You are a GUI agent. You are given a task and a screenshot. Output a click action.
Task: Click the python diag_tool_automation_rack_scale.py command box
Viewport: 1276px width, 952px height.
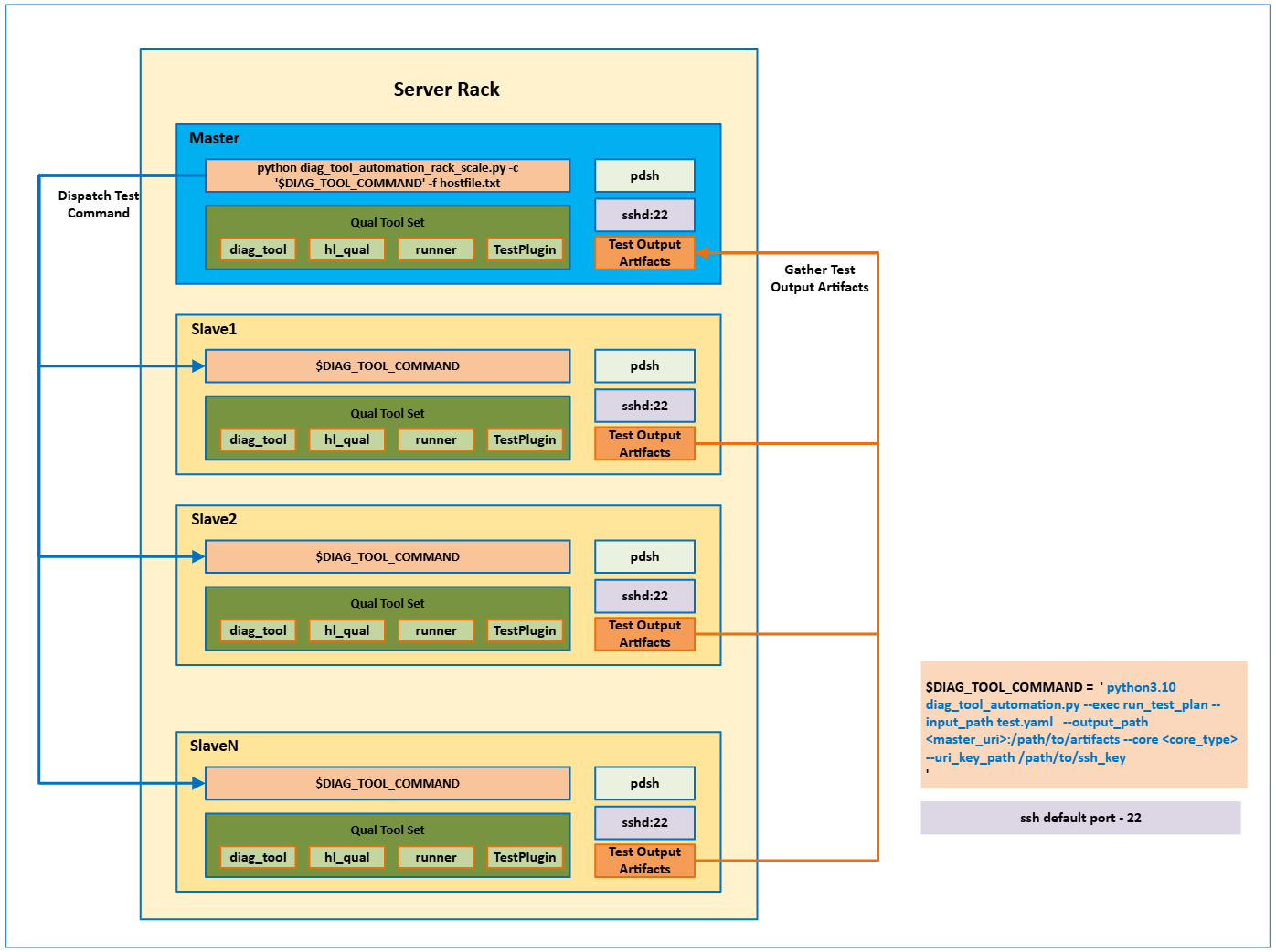(x=387, y=175)
